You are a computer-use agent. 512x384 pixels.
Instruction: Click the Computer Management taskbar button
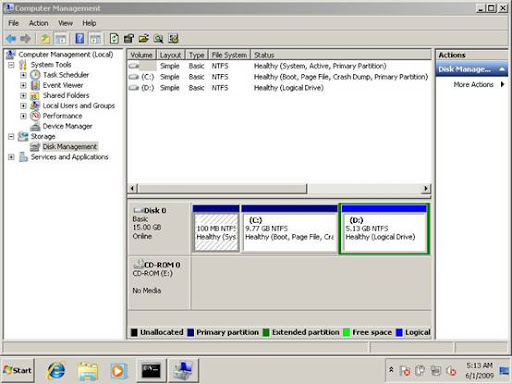coord(183,370)
